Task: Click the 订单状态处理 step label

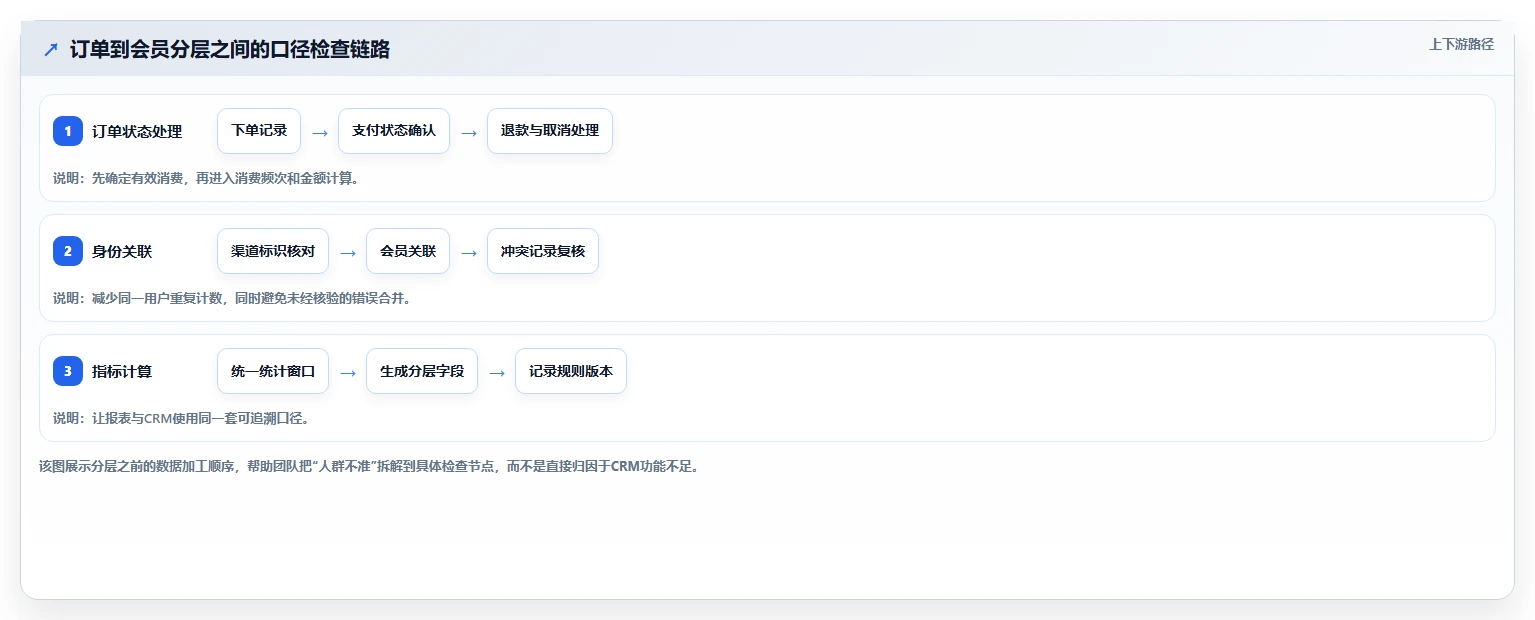Action: [137, 132]
